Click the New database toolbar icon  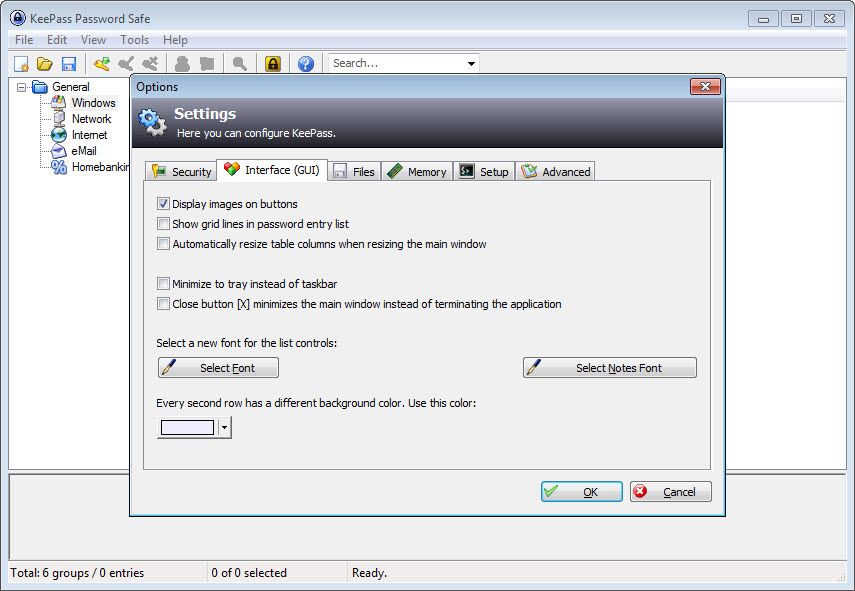coord(21,64)
